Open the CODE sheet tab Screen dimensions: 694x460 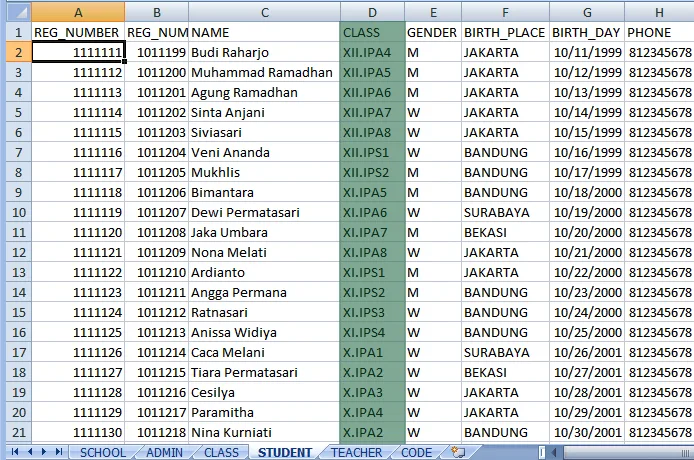[x=416, y=452]
